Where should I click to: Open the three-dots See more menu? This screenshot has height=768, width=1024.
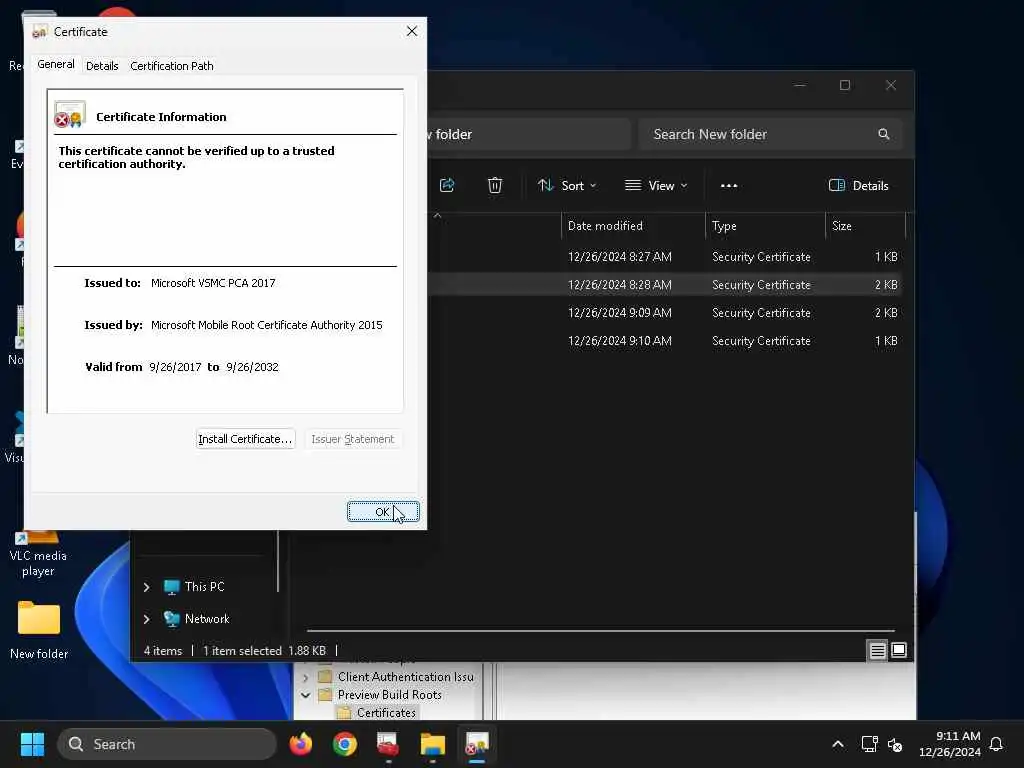[729, 185]
